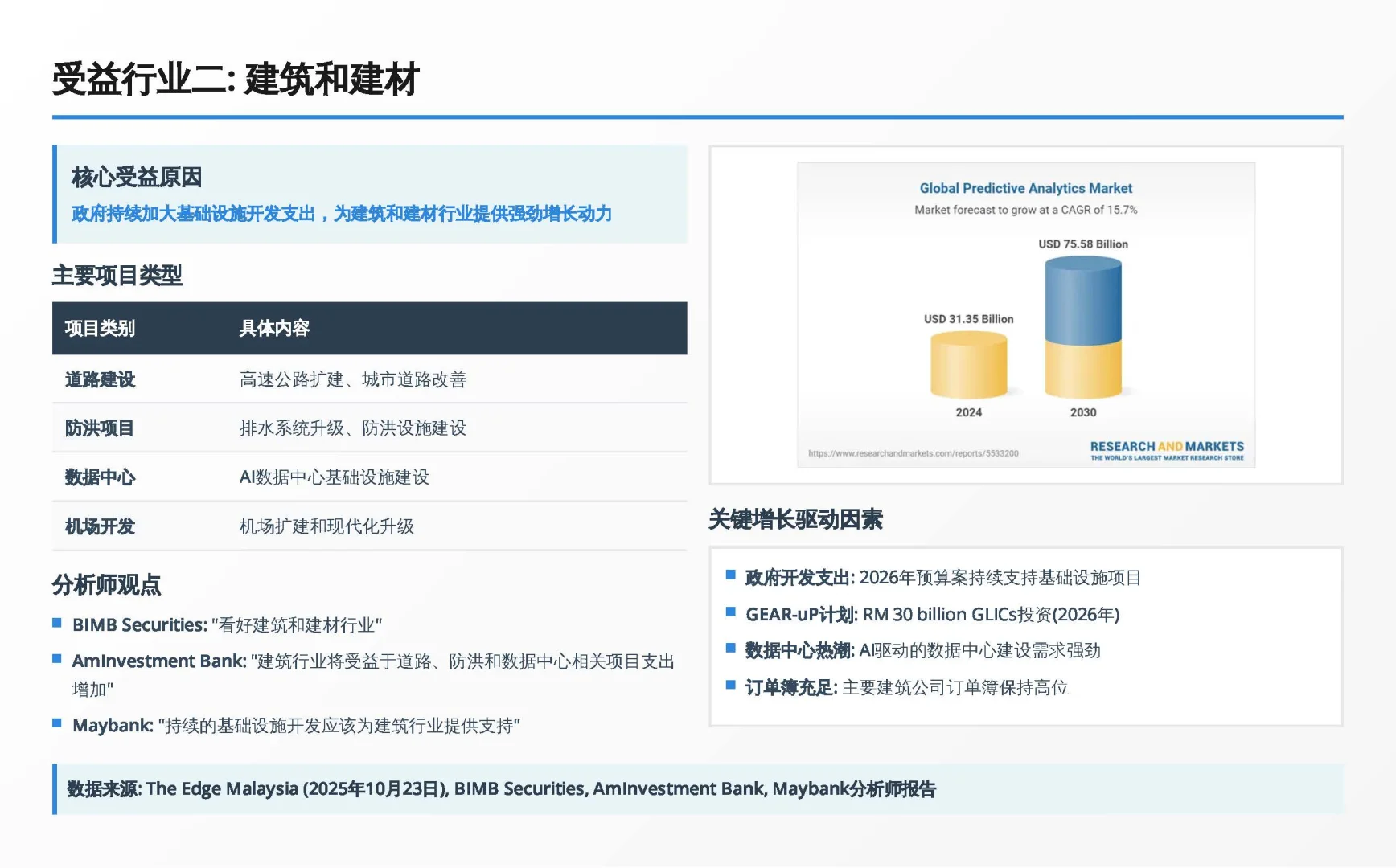The height and width of the screenshot is (868, 1396).
Task: Open the researchandmarkets.com reports URL
Action: [914, 453]
